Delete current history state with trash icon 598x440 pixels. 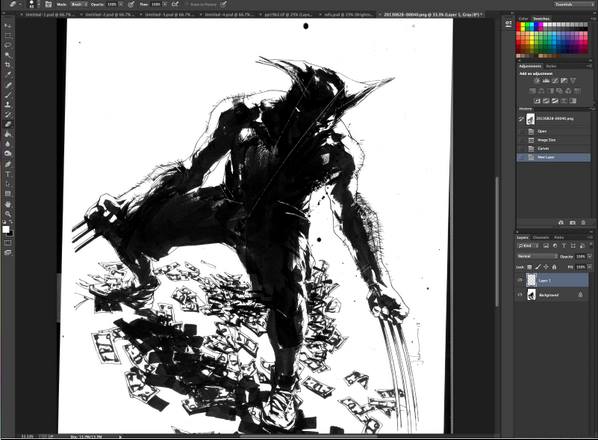[583, 222]
